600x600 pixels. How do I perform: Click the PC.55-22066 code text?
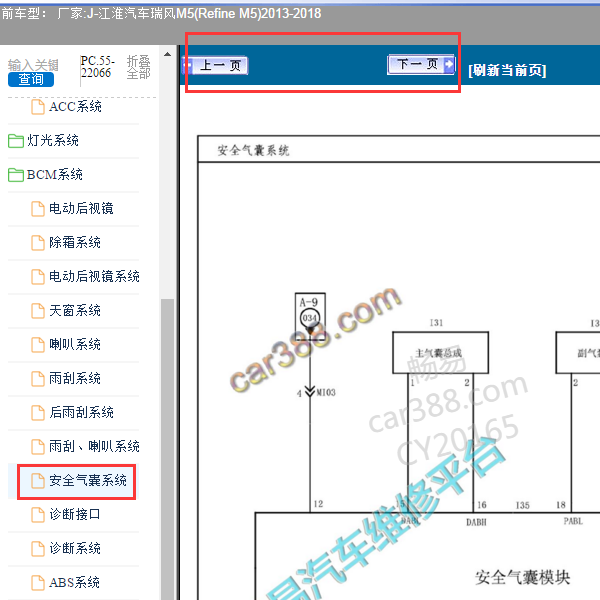pos(97,67)
